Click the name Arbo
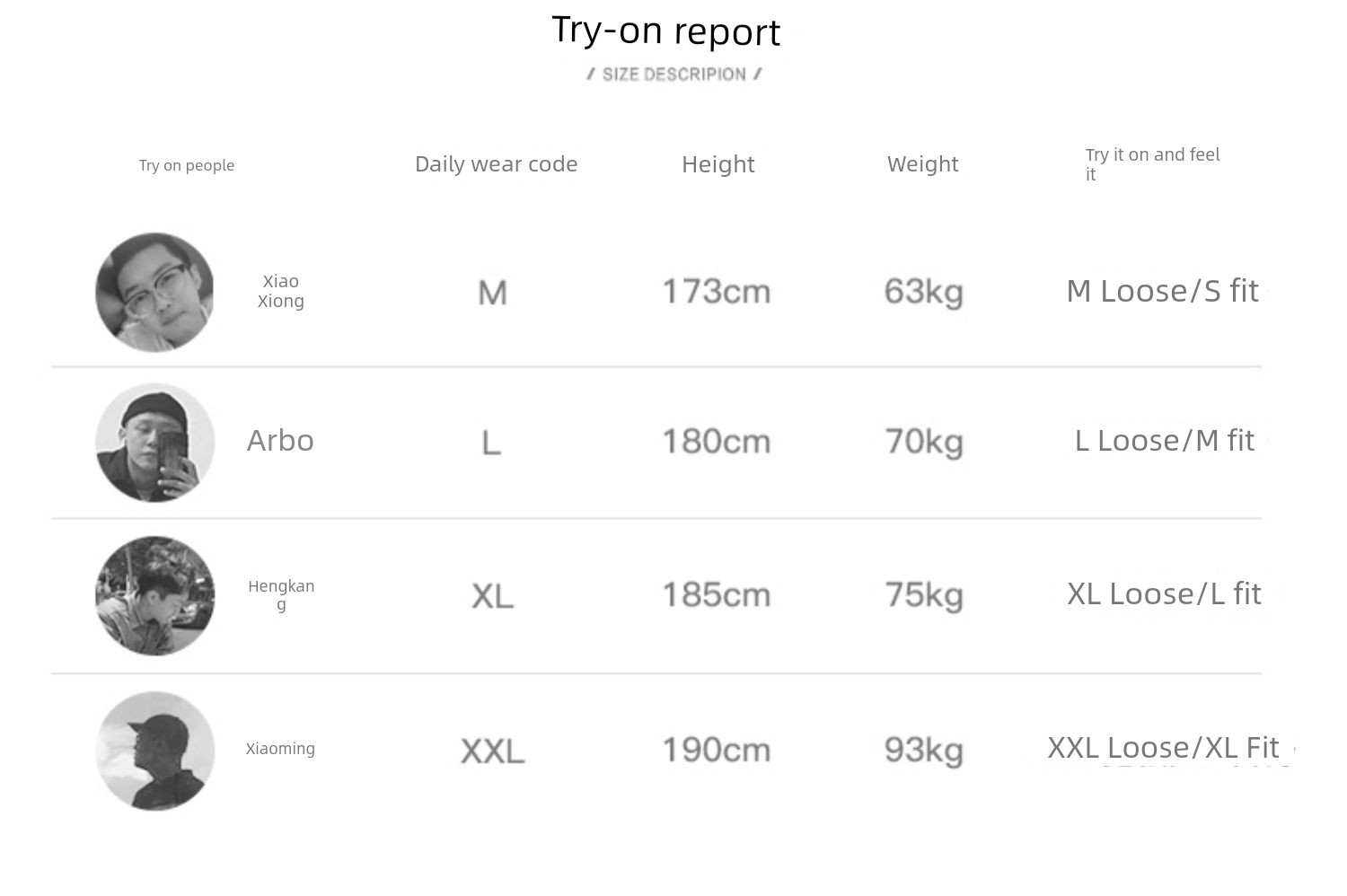The image size is (1347, 896). click(x=280, y=441)
